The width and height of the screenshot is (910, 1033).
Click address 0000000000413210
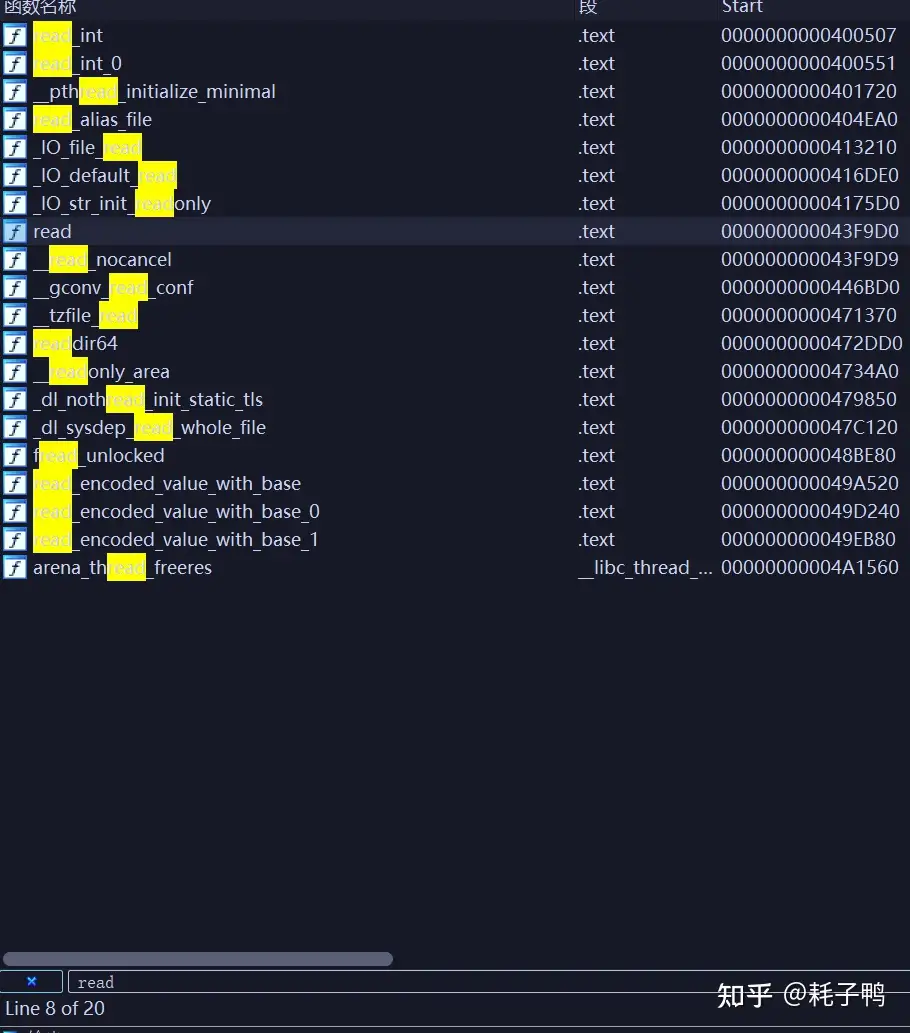(x=809, y=148)
